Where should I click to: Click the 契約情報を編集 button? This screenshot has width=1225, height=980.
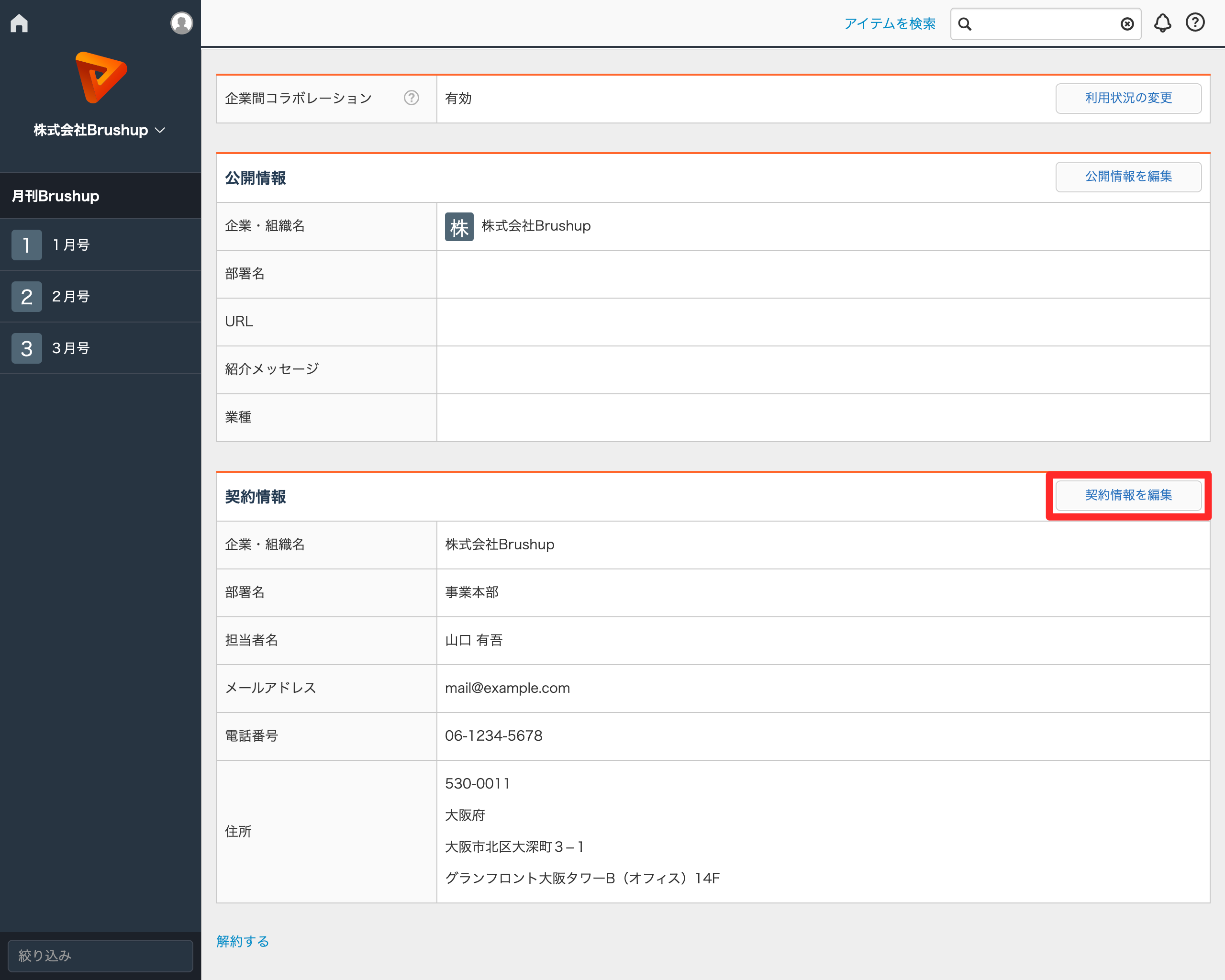pos(1128,495)
